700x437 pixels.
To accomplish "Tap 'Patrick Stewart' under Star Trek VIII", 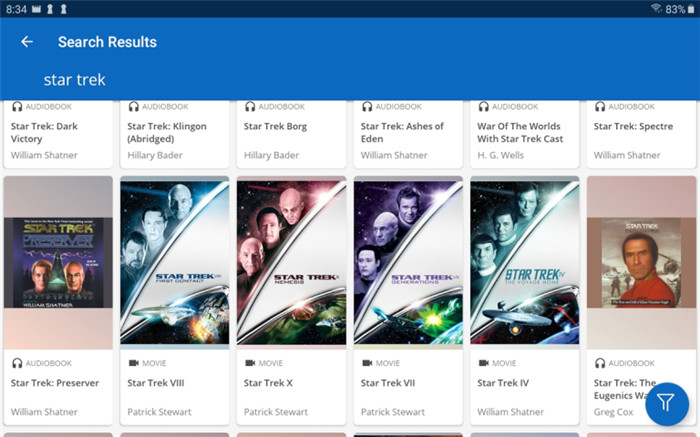I will pos(159,412).
